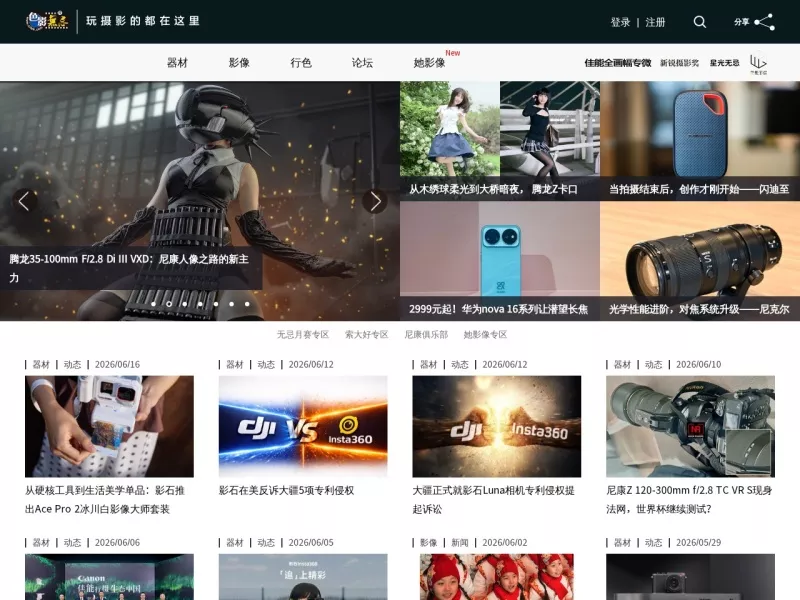Click the outlined cube logo icon in nav
This screenshot has height=600, width=800.
(758, 62)
